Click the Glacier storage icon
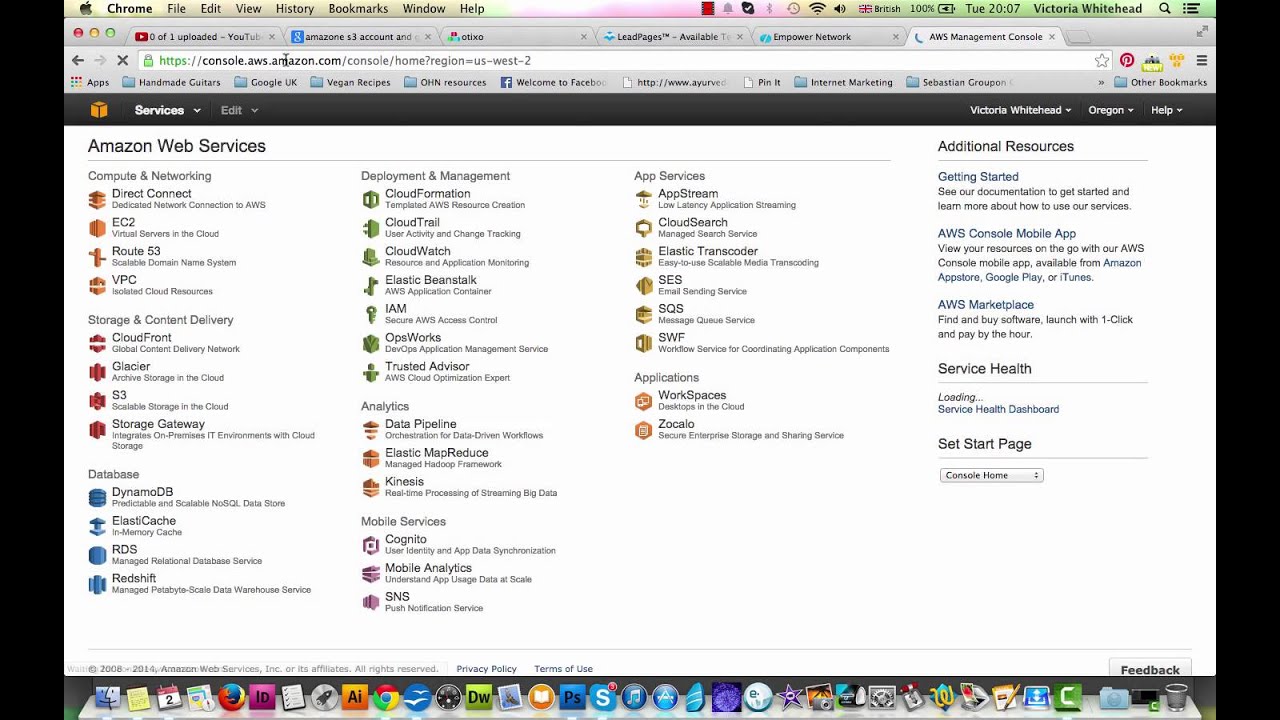 click(x=97, y=372)
